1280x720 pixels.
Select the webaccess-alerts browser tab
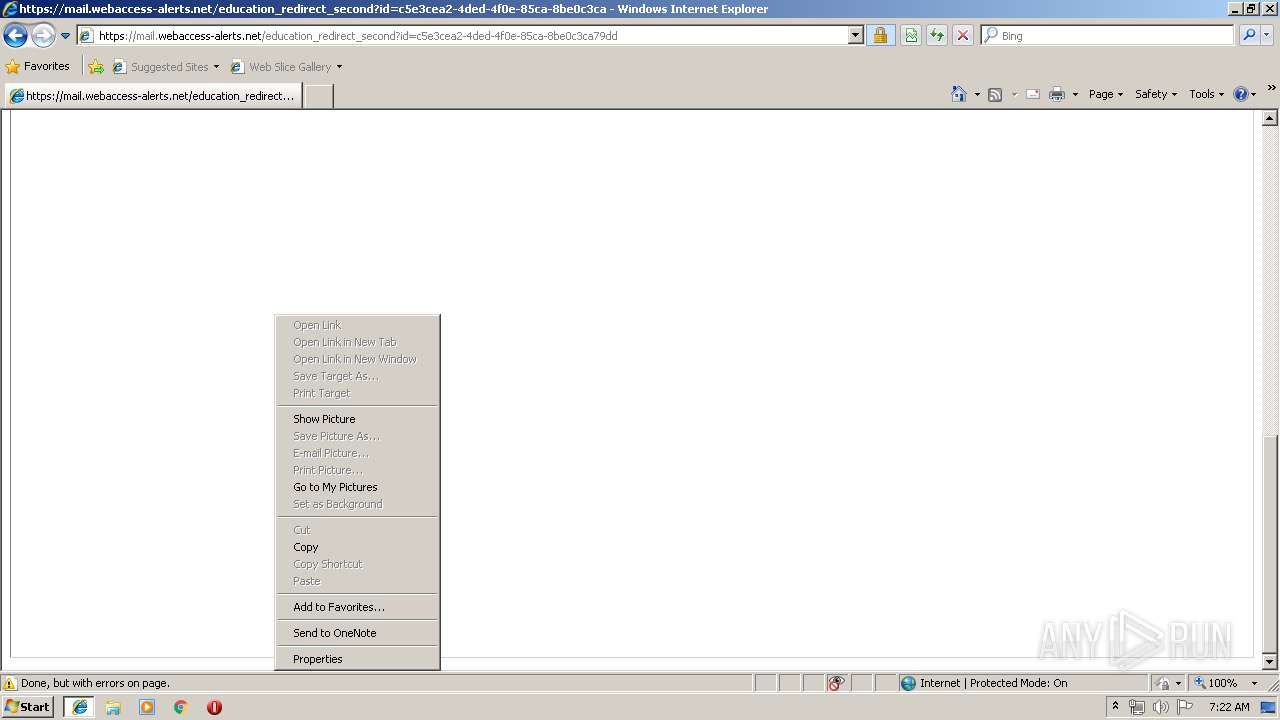[x=153, y=96]
